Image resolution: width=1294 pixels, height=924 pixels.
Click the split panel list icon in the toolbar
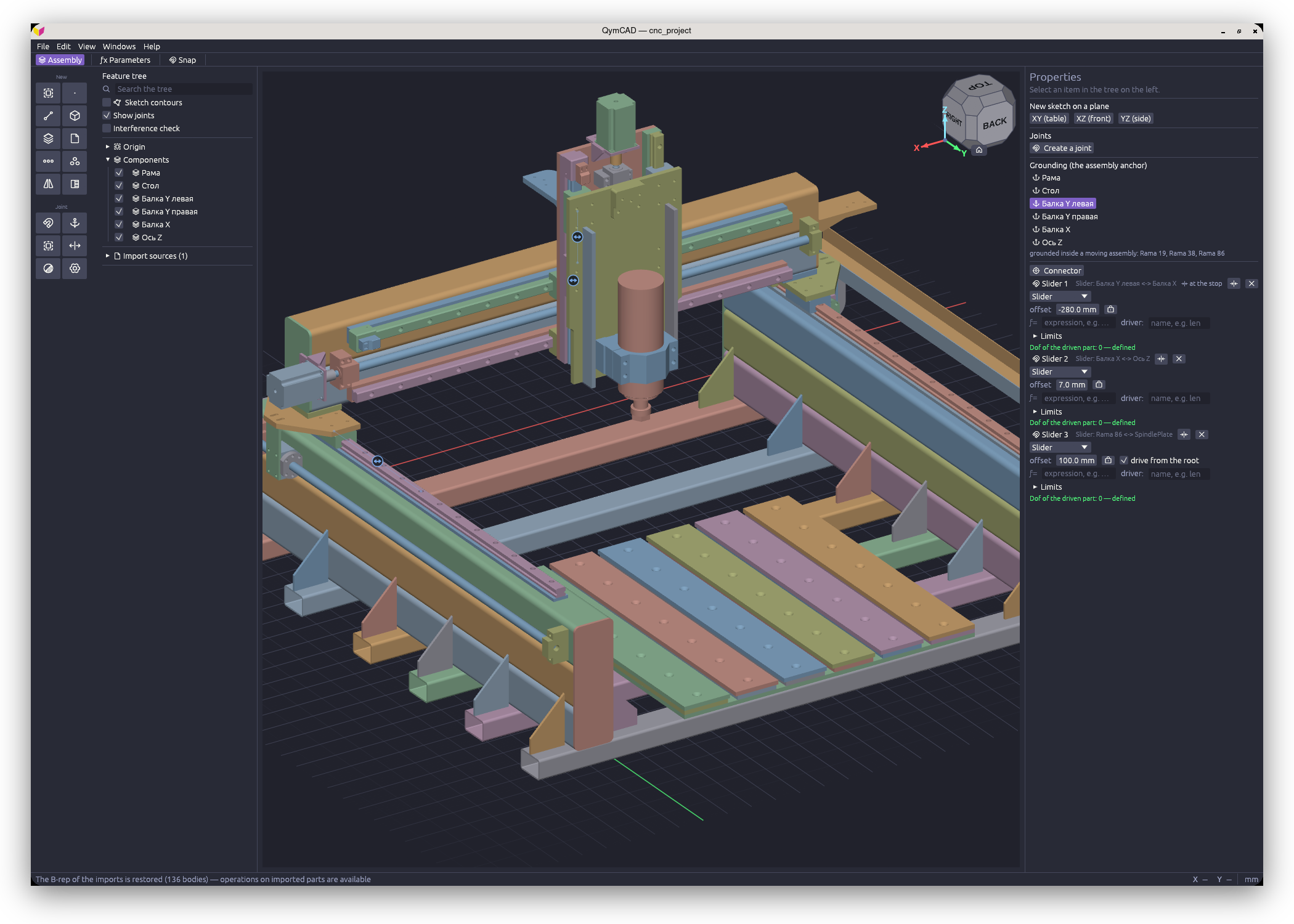75,184
